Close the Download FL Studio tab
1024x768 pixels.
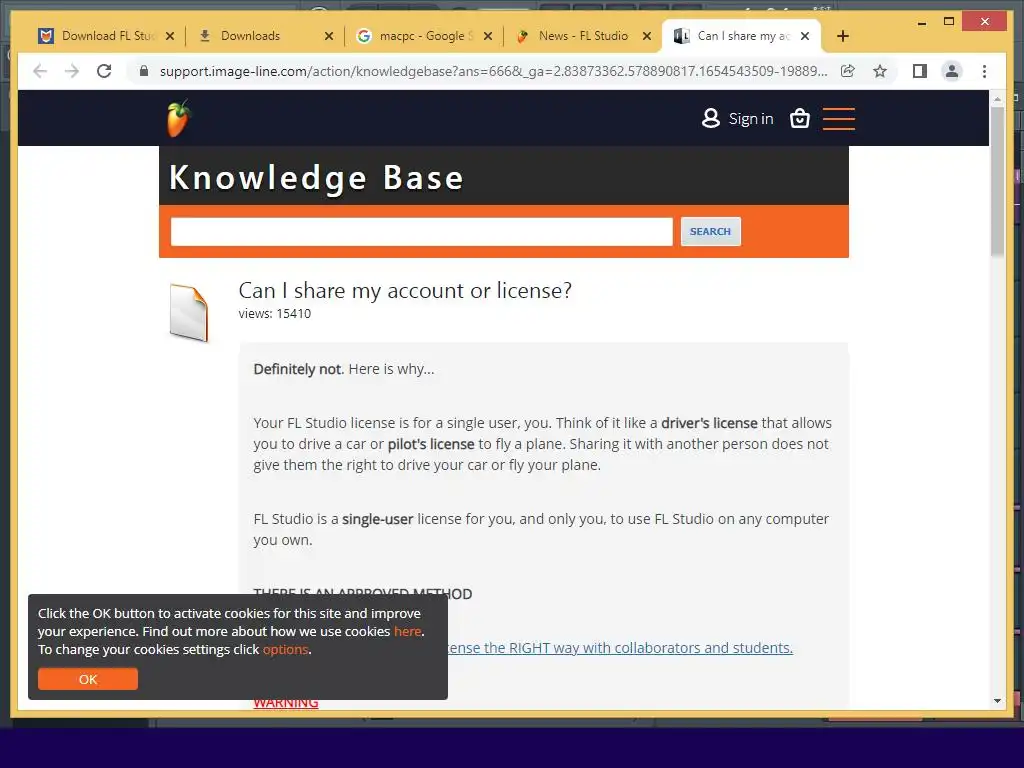pos(170,36)
